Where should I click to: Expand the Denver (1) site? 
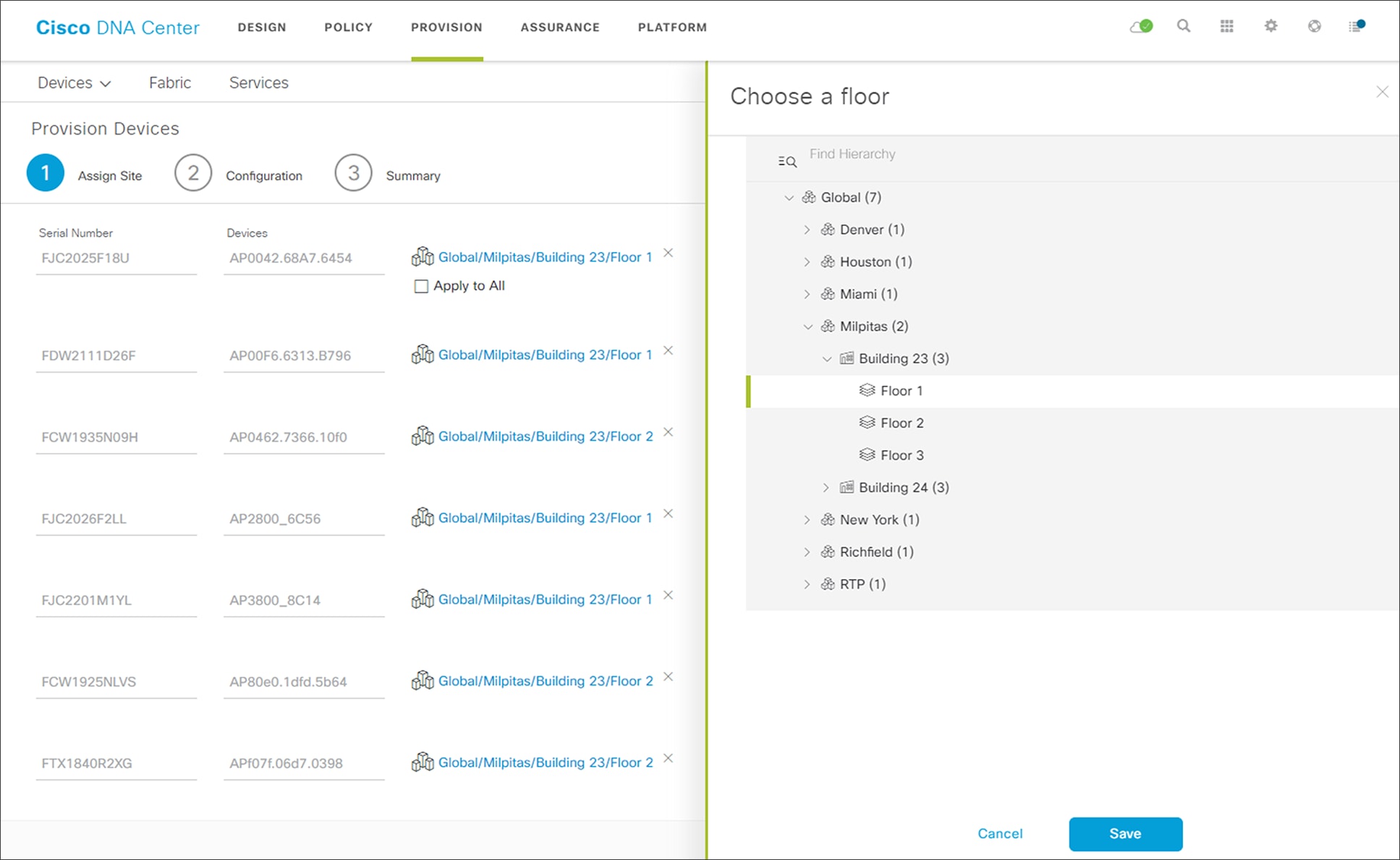[x=807, y=229]
